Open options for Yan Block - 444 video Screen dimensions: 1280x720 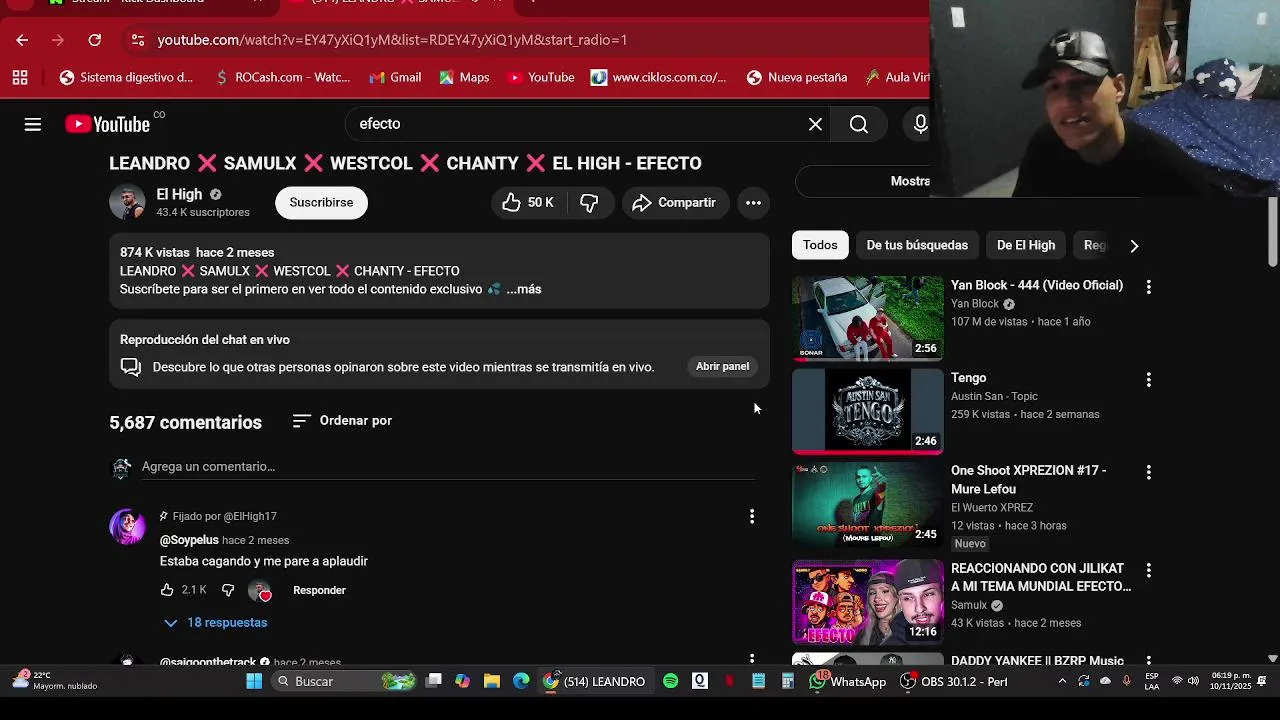pyautogui.click(x=1148, y=287)
